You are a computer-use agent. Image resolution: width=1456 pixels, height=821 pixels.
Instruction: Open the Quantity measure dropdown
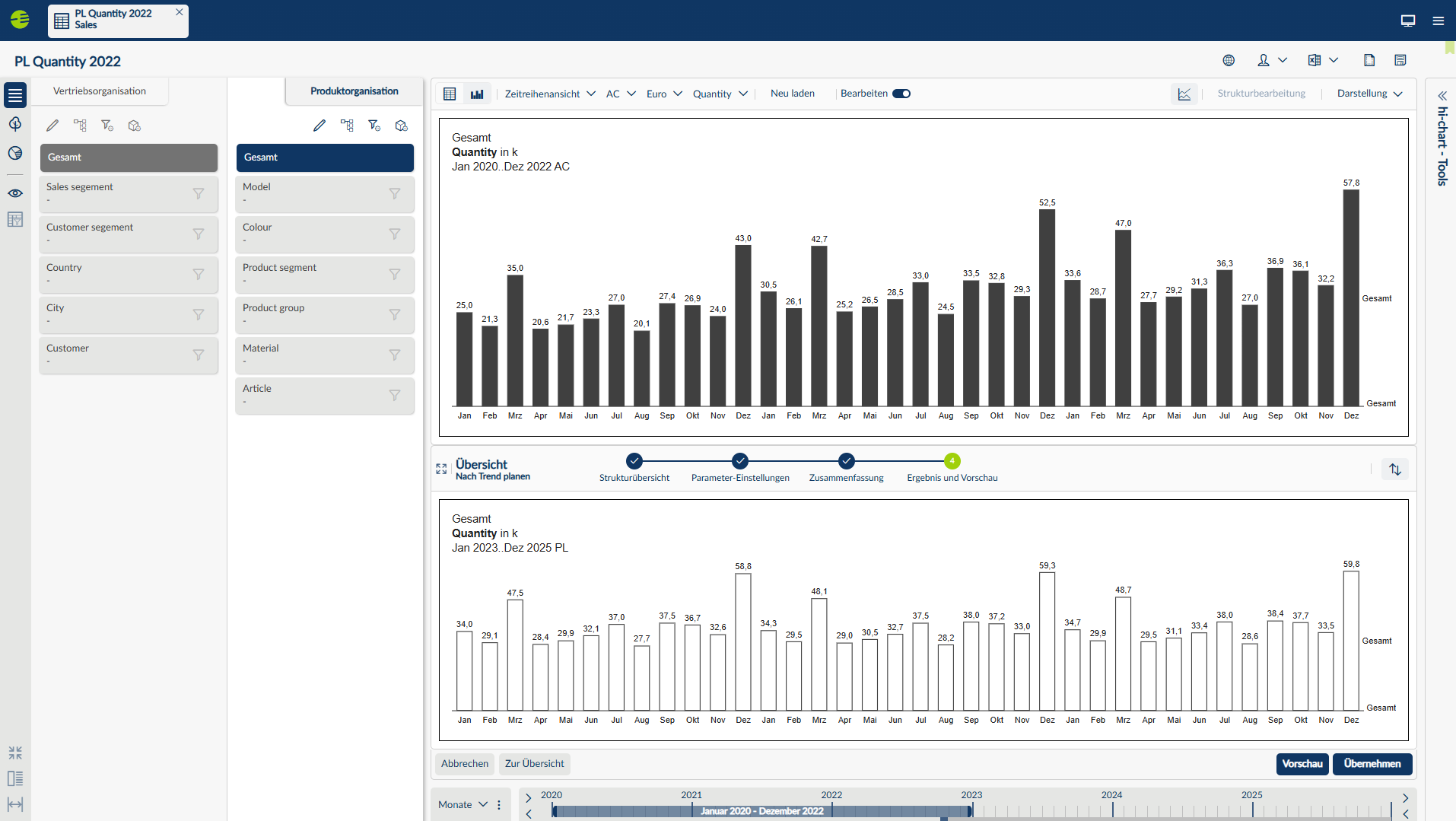(x=720, y=94)
